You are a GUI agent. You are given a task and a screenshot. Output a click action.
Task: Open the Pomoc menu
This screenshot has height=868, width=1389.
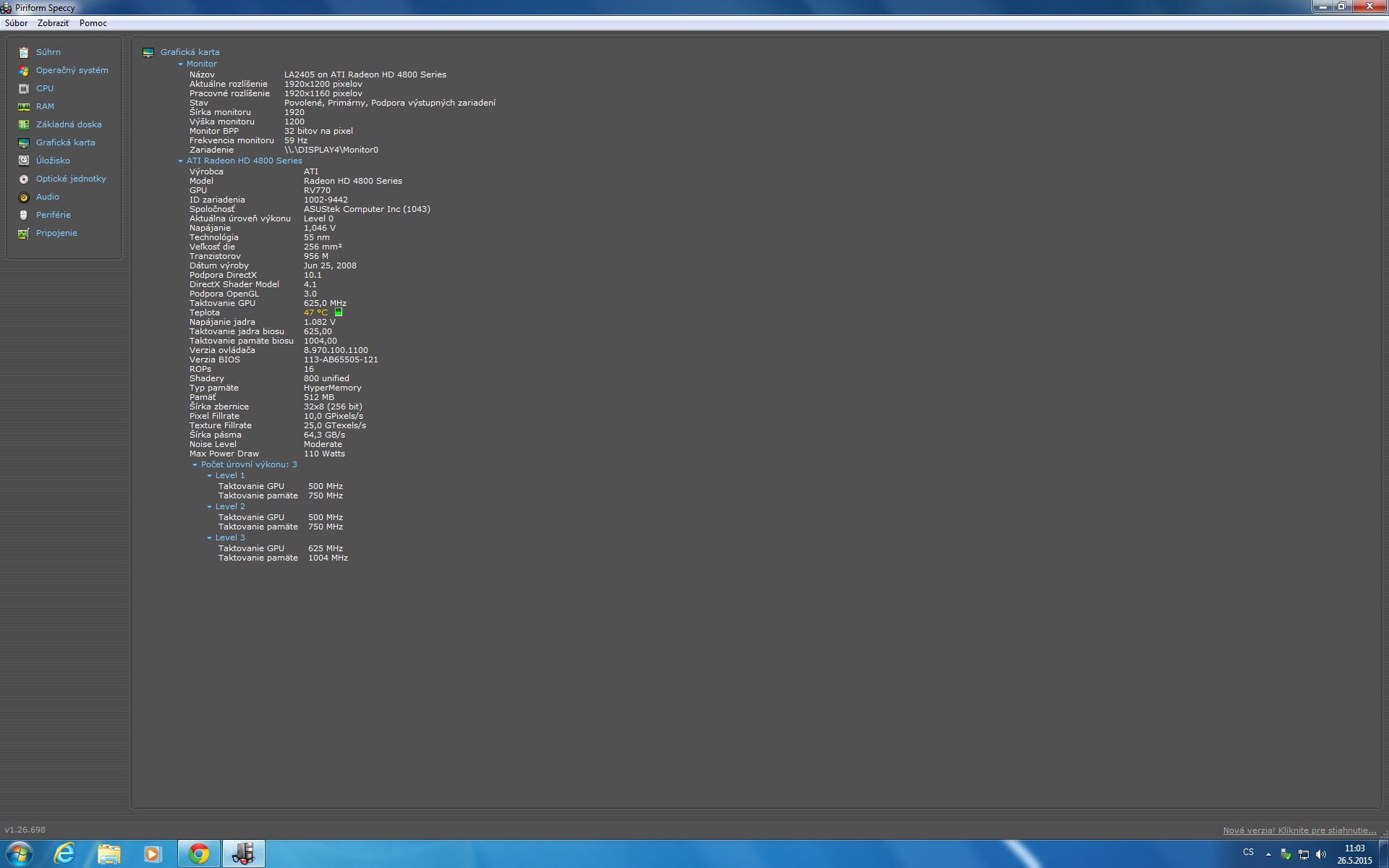93,23
